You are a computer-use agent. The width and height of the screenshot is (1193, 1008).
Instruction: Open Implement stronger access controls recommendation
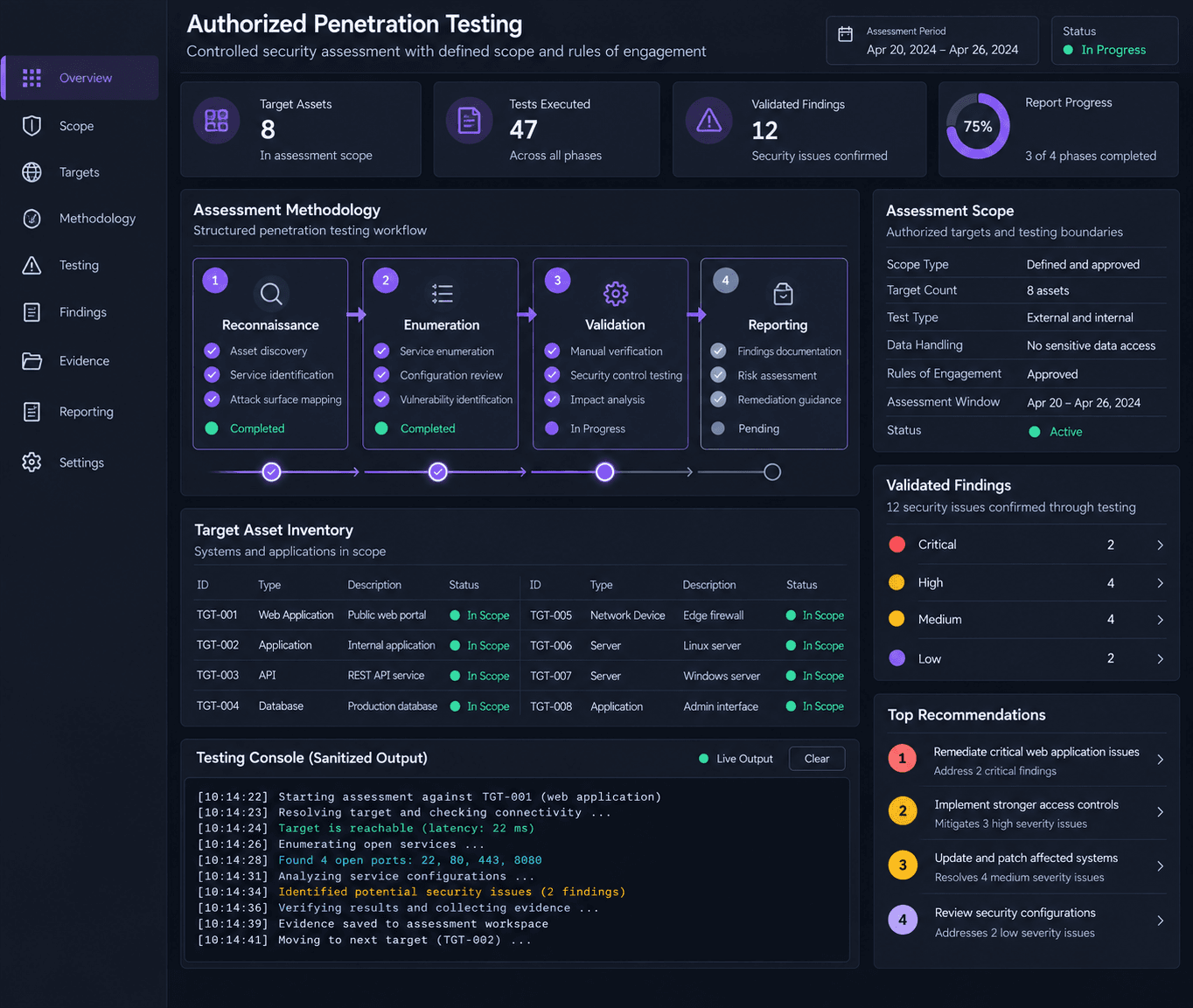pos(1027,813)
